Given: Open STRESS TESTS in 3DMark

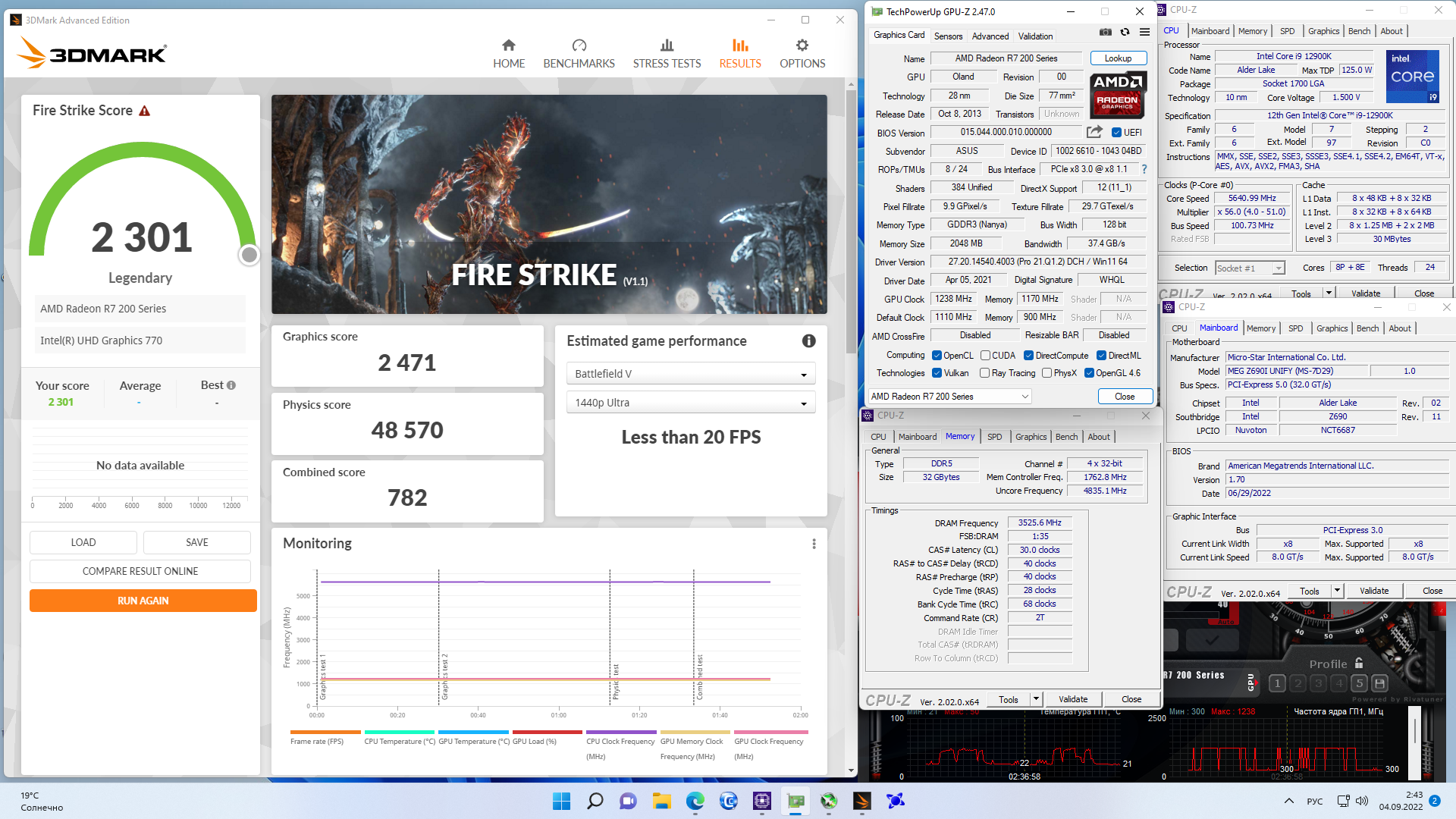Looking at the screenshot, I should coord(667,54).
